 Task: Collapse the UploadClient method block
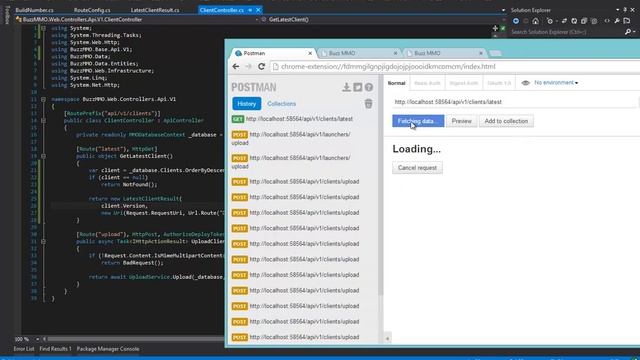[43, 241]
